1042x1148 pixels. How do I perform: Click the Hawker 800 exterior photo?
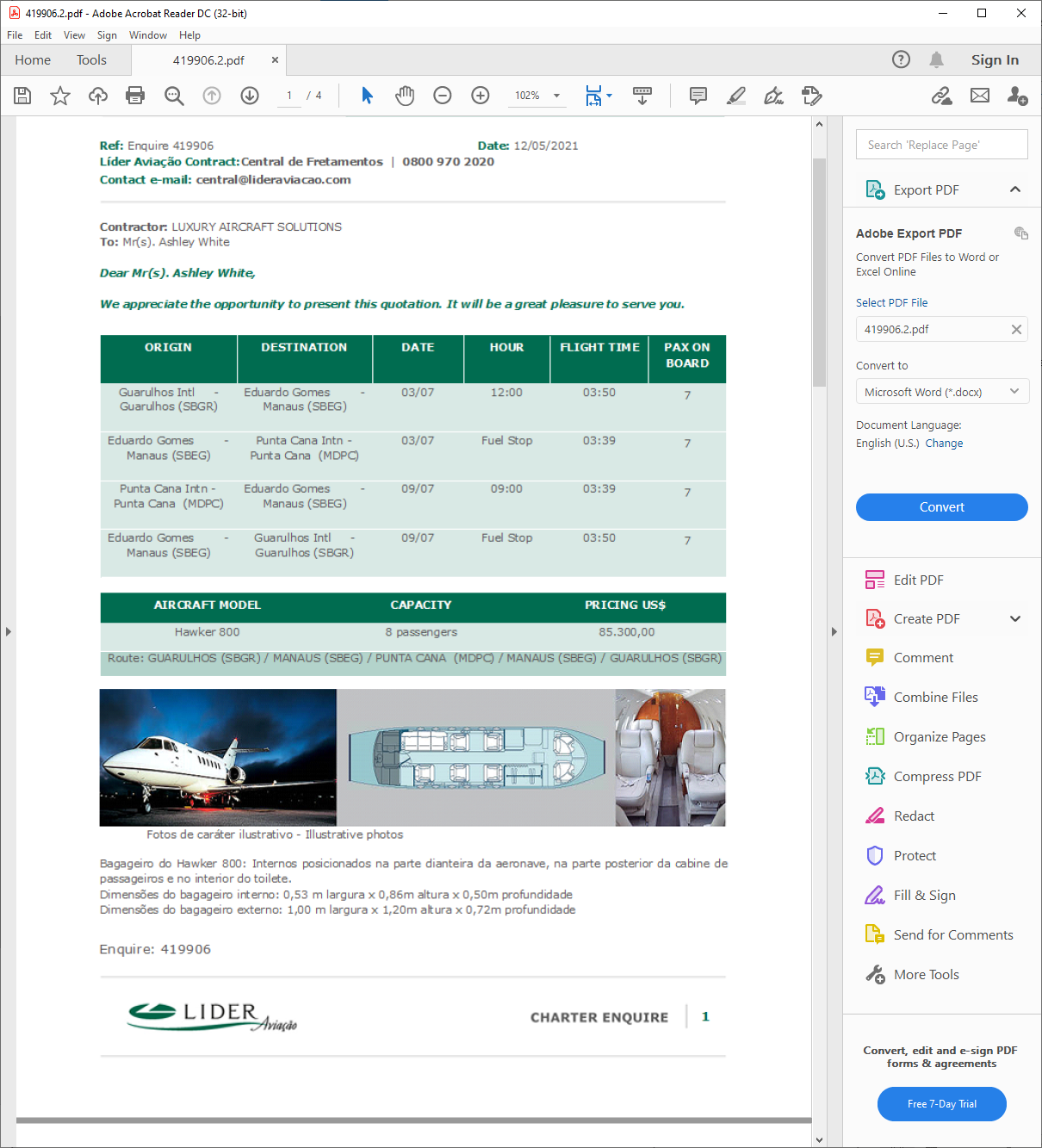(x=218, y=758)
